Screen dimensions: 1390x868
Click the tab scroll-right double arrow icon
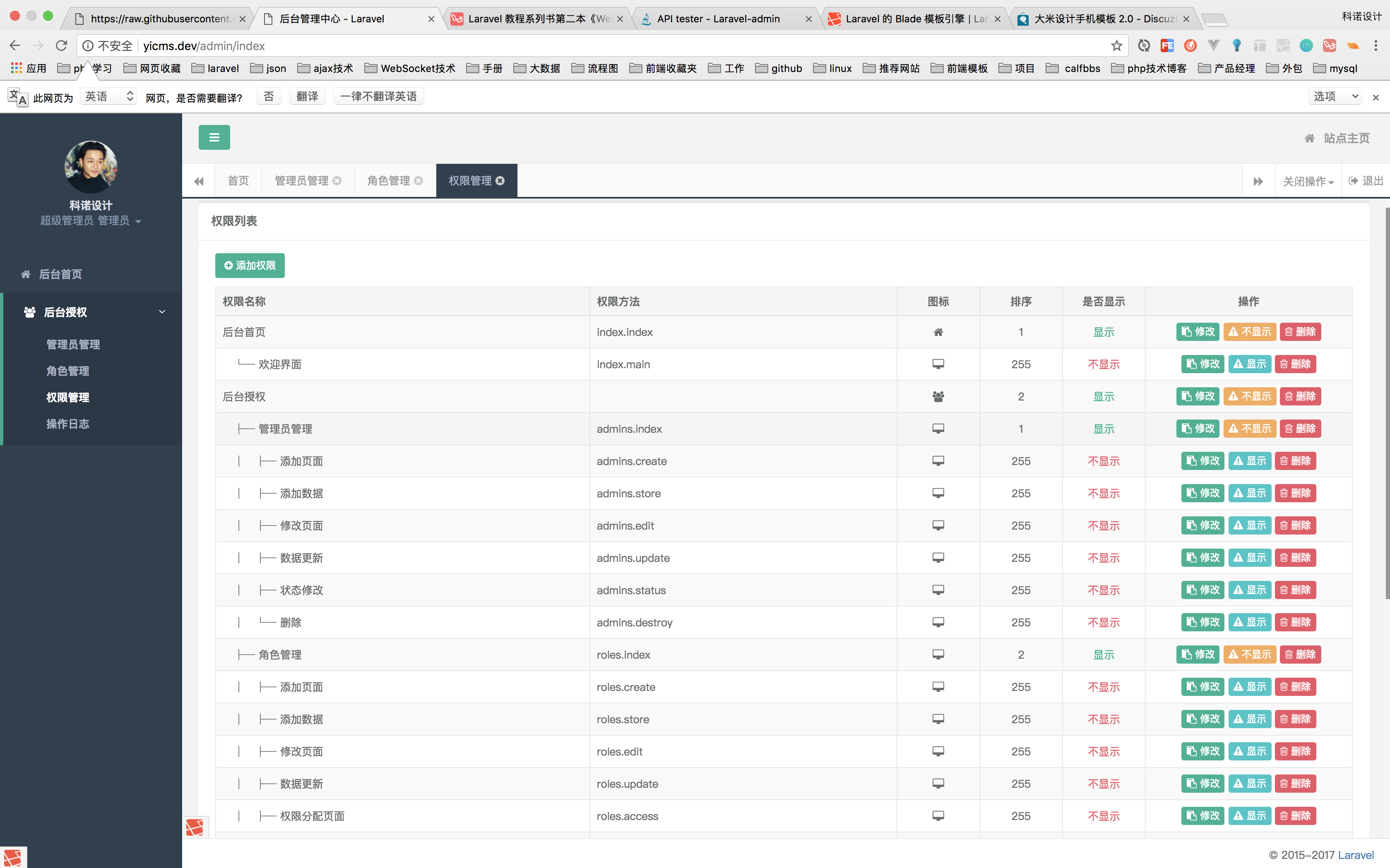(x=1258, y=181)
